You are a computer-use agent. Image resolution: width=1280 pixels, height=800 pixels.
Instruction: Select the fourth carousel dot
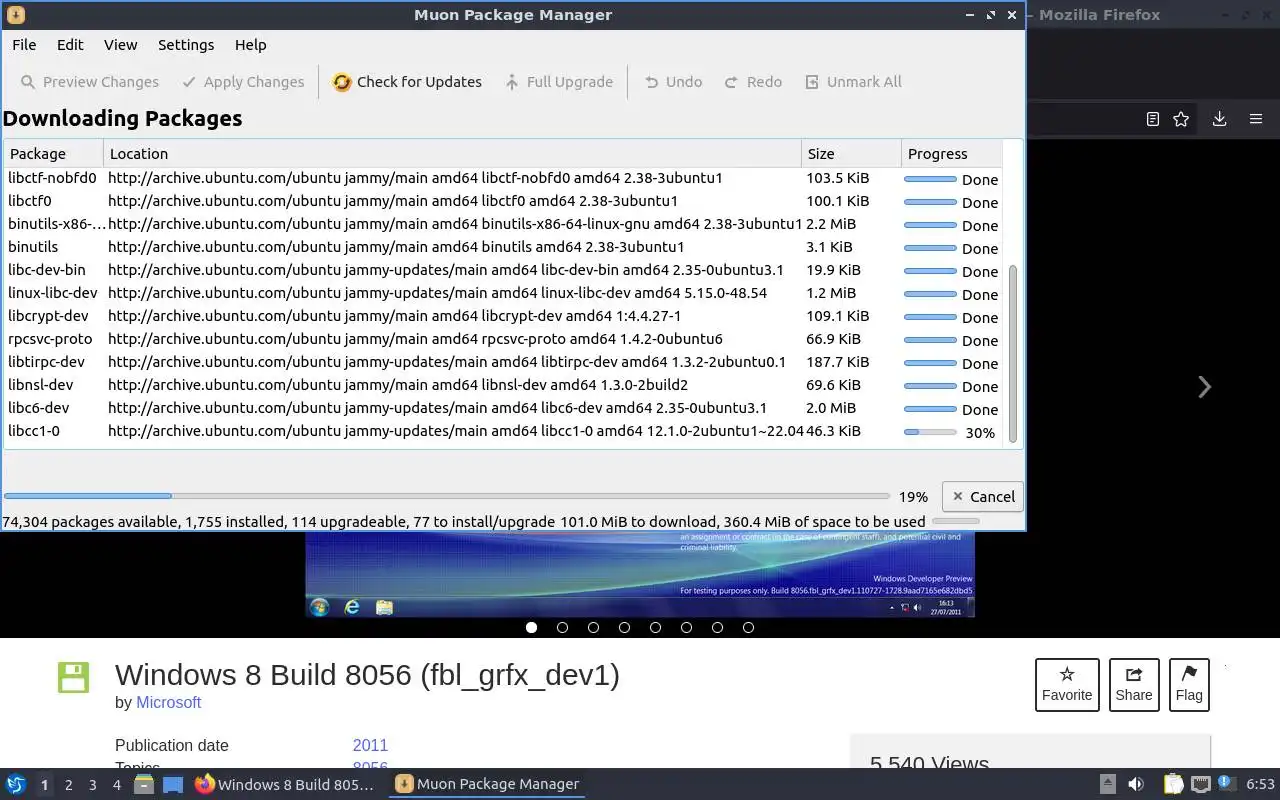tap(624, 628)
